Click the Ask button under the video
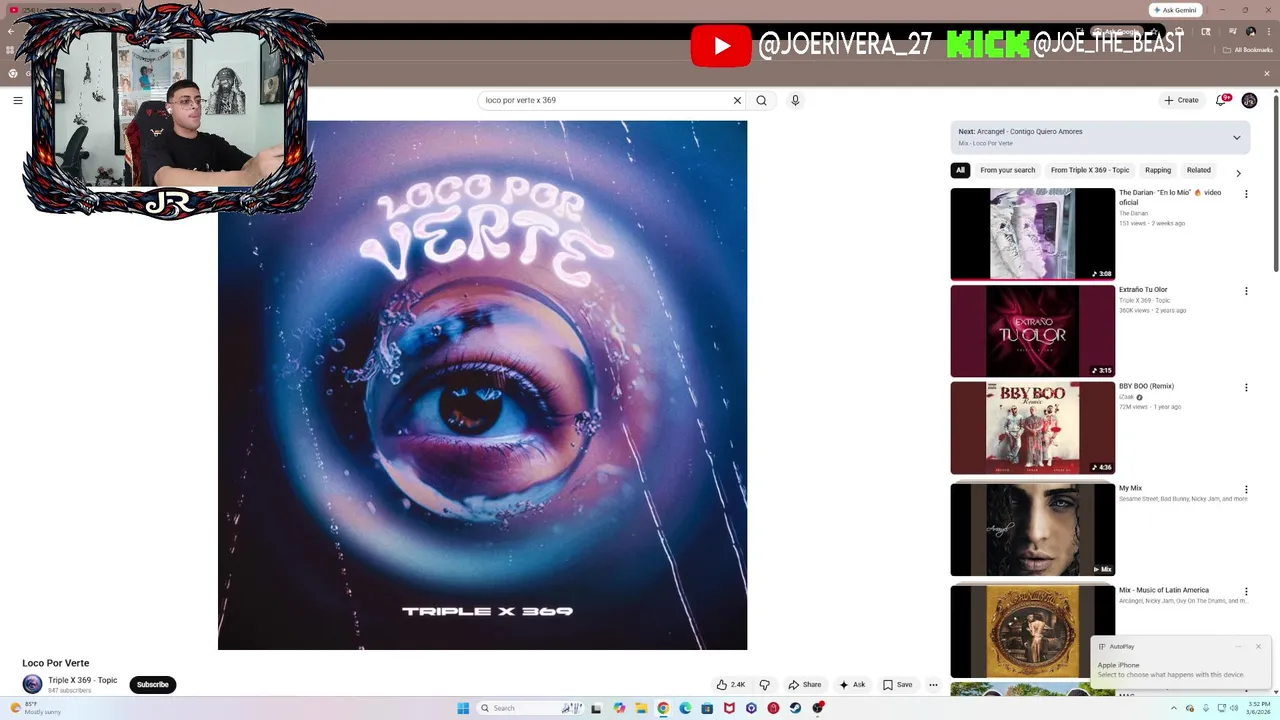 coord(853,685)
